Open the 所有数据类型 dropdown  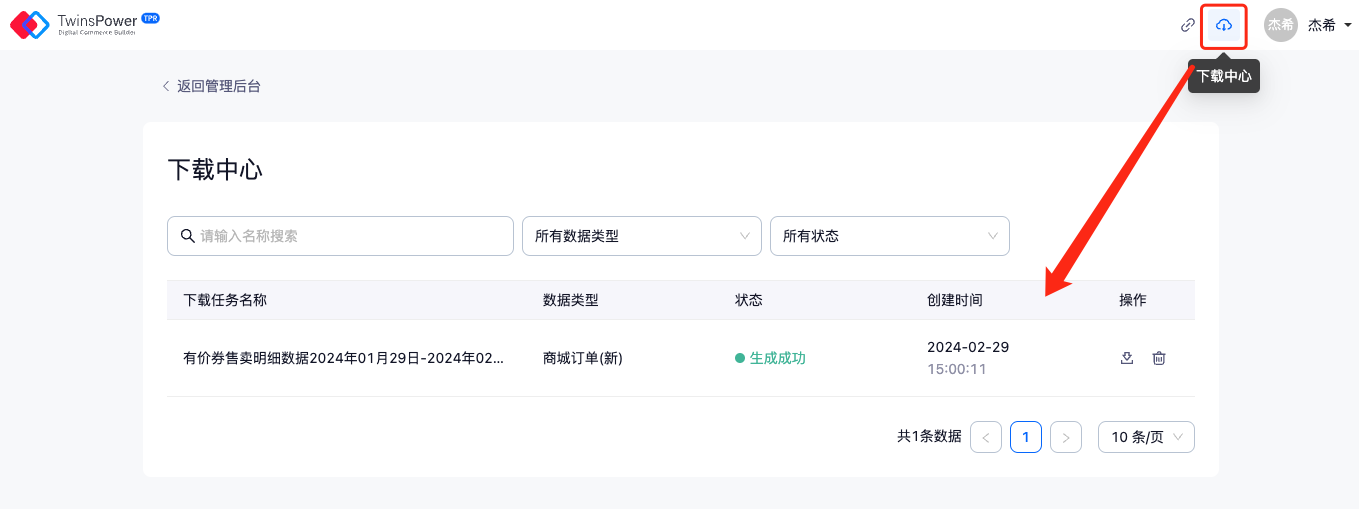pos(641,236)
